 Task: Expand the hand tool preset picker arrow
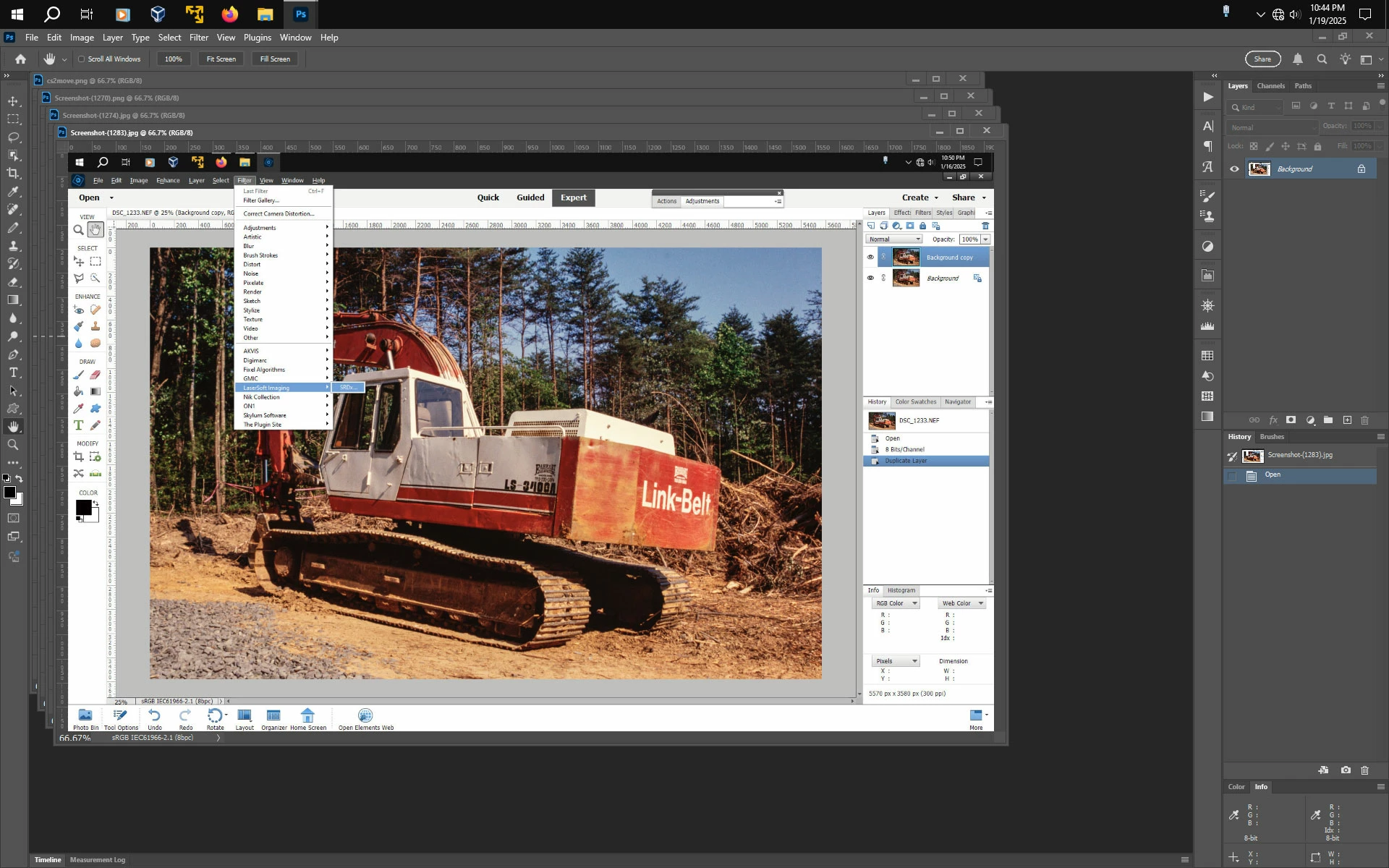(x=64, y=59)
